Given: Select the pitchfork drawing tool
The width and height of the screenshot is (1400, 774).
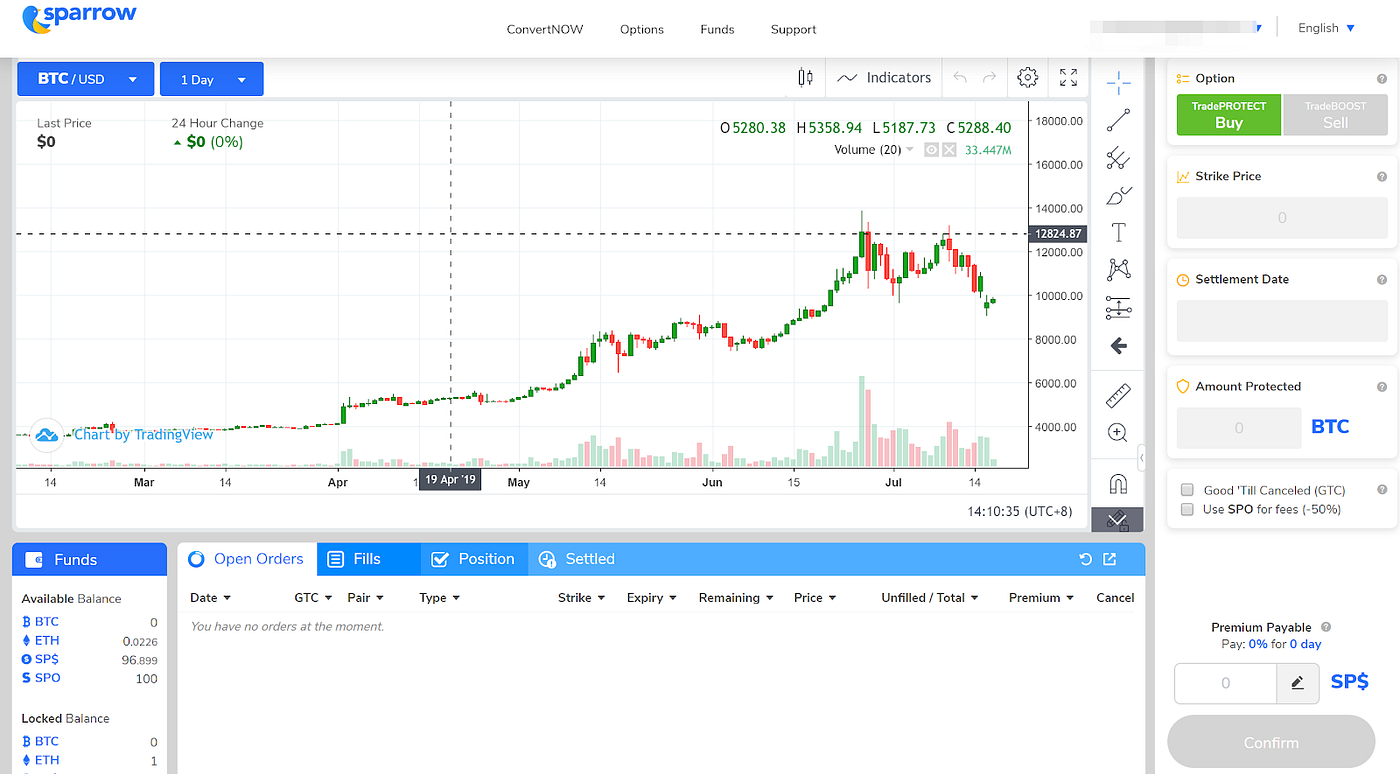Looking at the screenshot, I should pyautogui.click(x=1118, y=158).
